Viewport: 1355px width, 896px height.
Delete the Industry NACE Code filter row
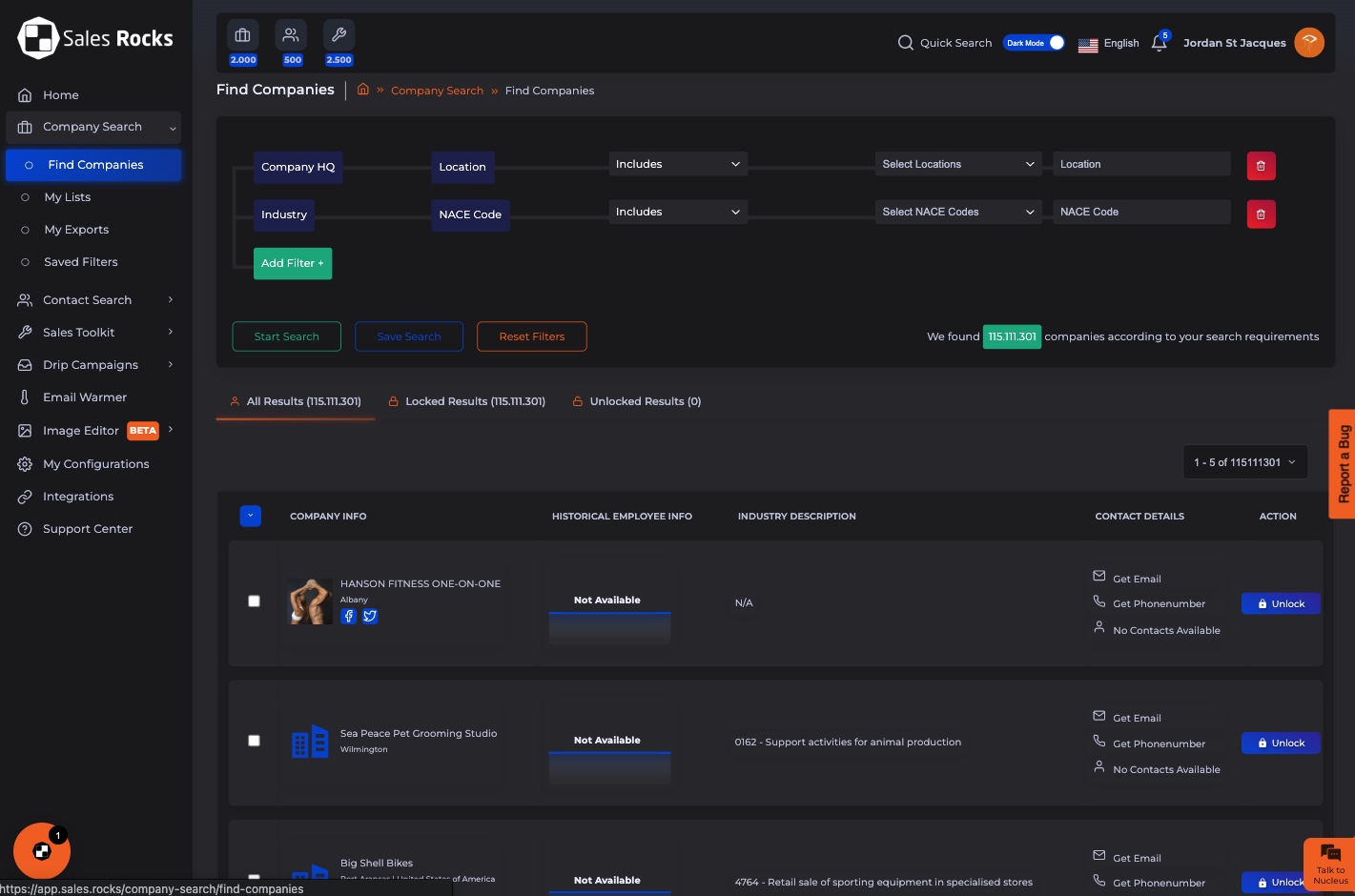pyautogui.click(x=1261, y=214)
